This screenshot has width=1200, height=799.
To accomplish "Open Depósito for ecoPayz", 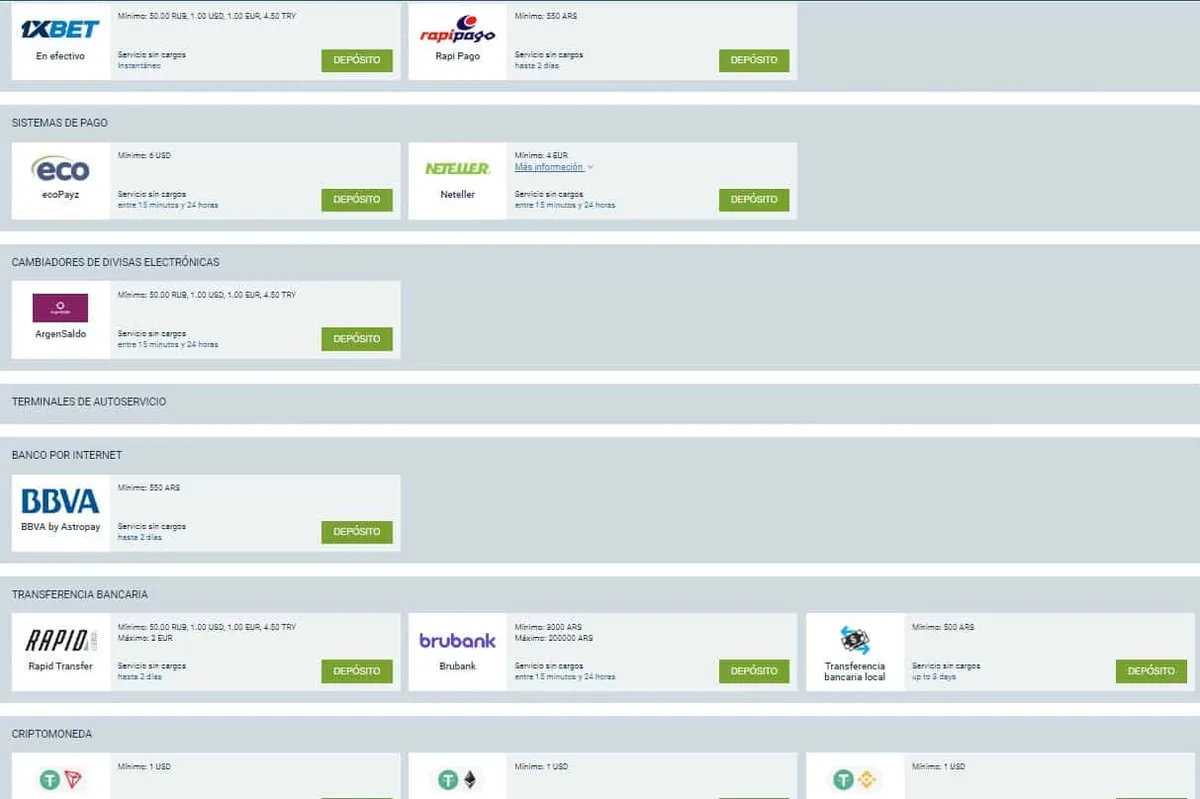I will (357, 199).
